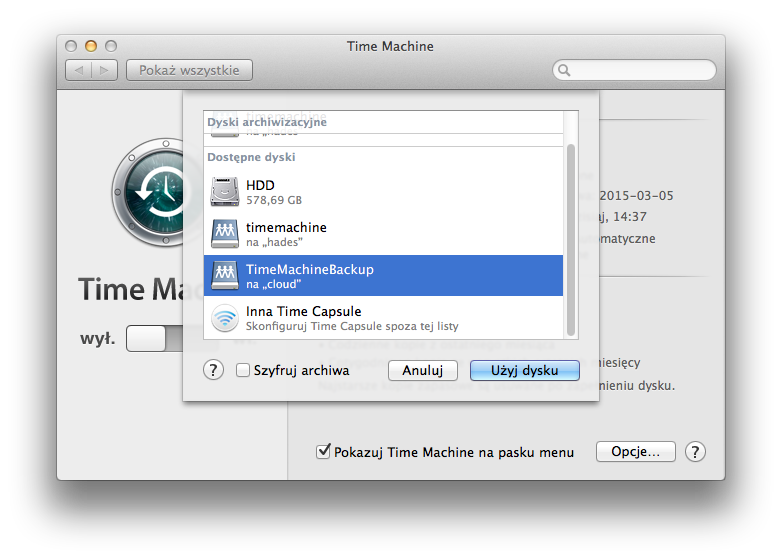Click the yellow minimize window button
This screenshot has height=559, width=782.
[91, 46]
